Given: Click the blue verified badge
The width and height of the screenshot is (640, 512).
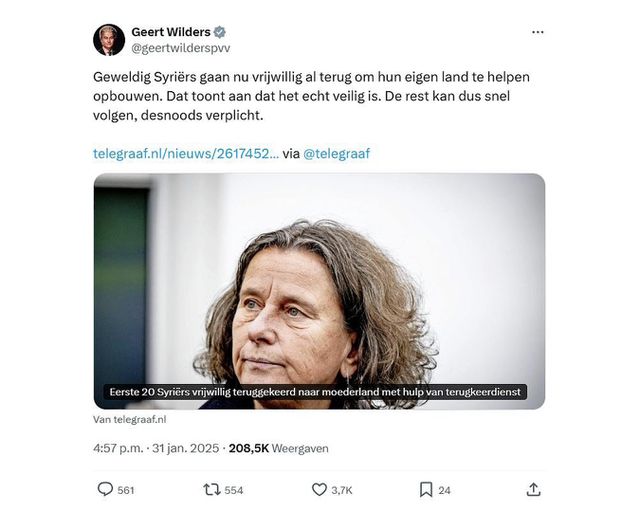Looking at the screenshot, I should coord(220,32).
